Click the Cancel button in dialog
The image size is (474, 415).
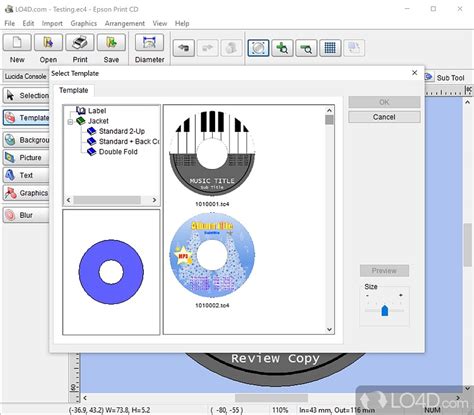[x=384, y=117]
